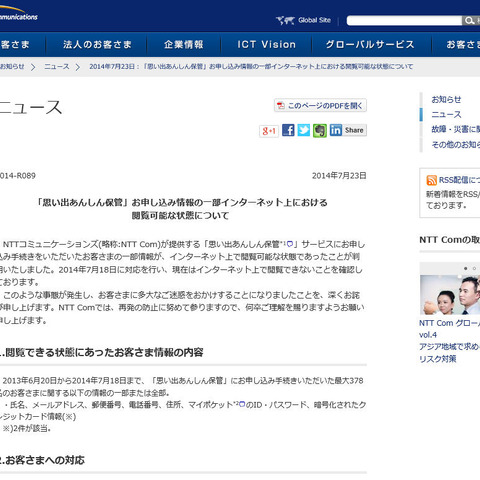The height and width of the screenshot is (480, 480).
Task: Open the footnote *1 popup icon
Action: click(x=290, y=244)
